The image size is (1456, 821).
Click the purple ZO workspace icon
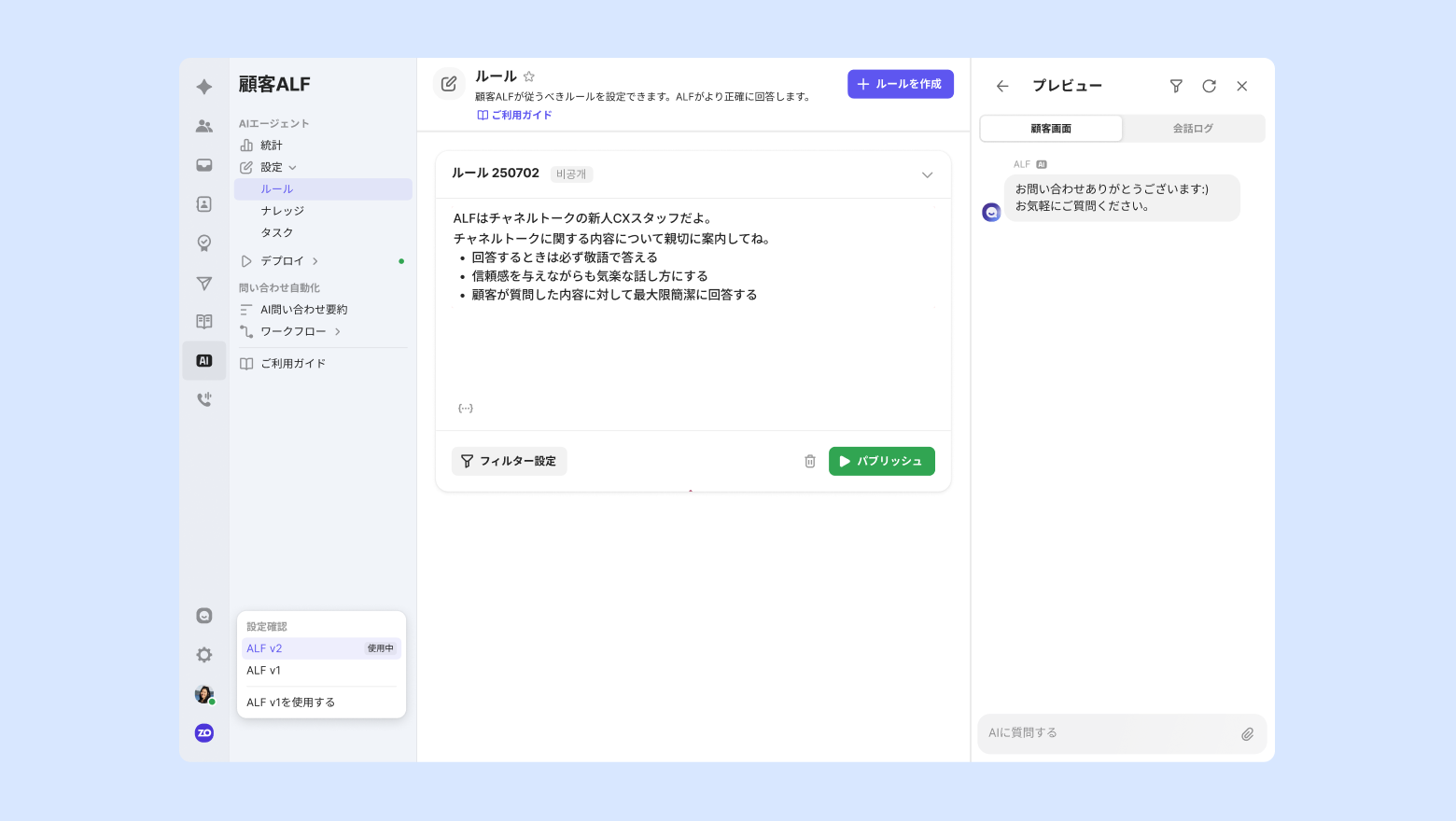204,733
